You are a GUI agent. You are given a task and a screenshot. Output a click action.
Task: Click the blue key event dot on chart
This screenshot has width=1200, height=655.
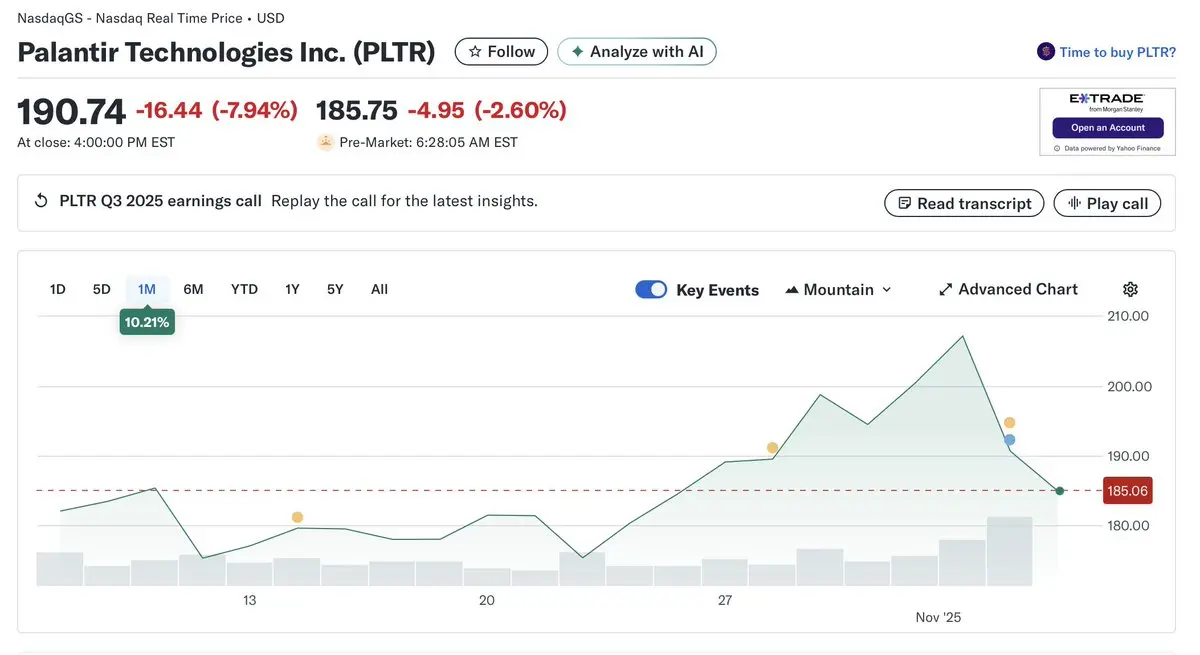point(1010,440)
